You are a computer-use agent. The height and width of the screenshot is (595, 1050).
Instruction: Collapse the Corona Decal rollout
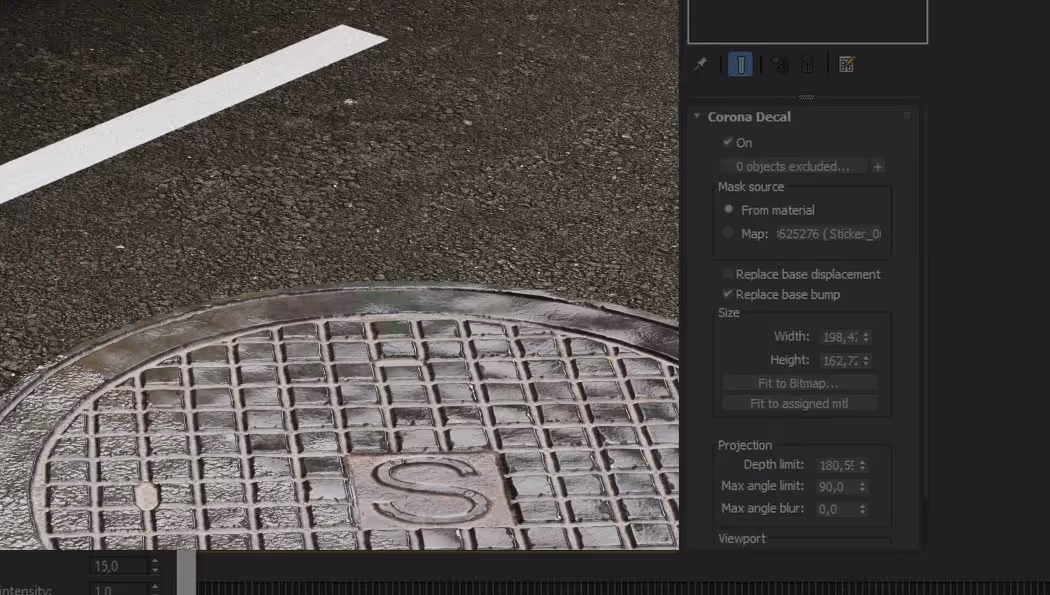click(697, 116)
